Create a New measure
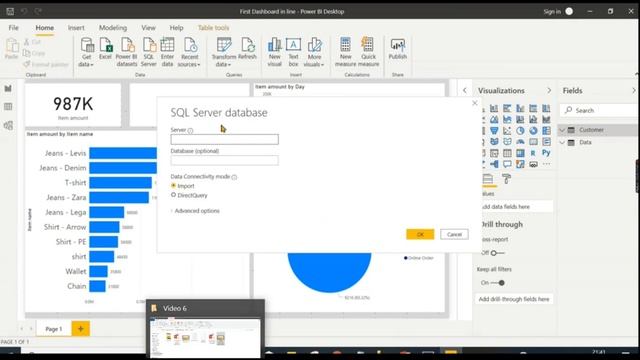640x360 pixels. point(345,52)
